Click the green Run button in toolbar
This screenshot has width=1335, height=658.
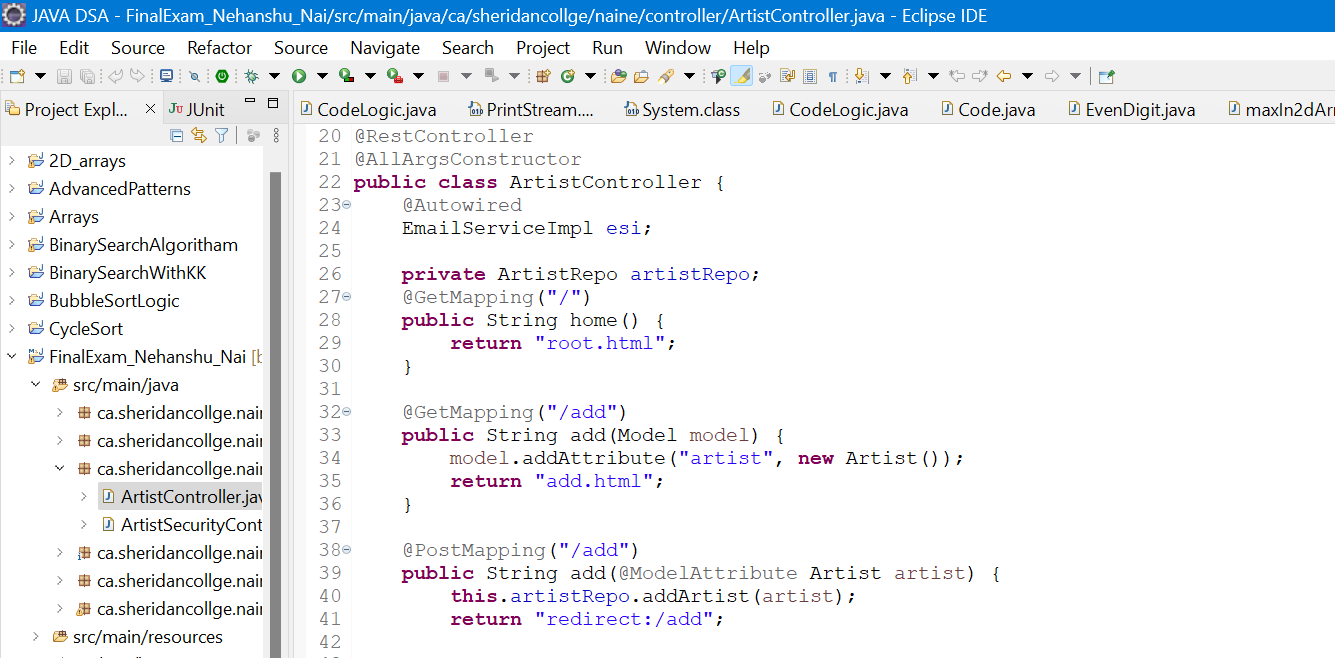coord(298,76)
